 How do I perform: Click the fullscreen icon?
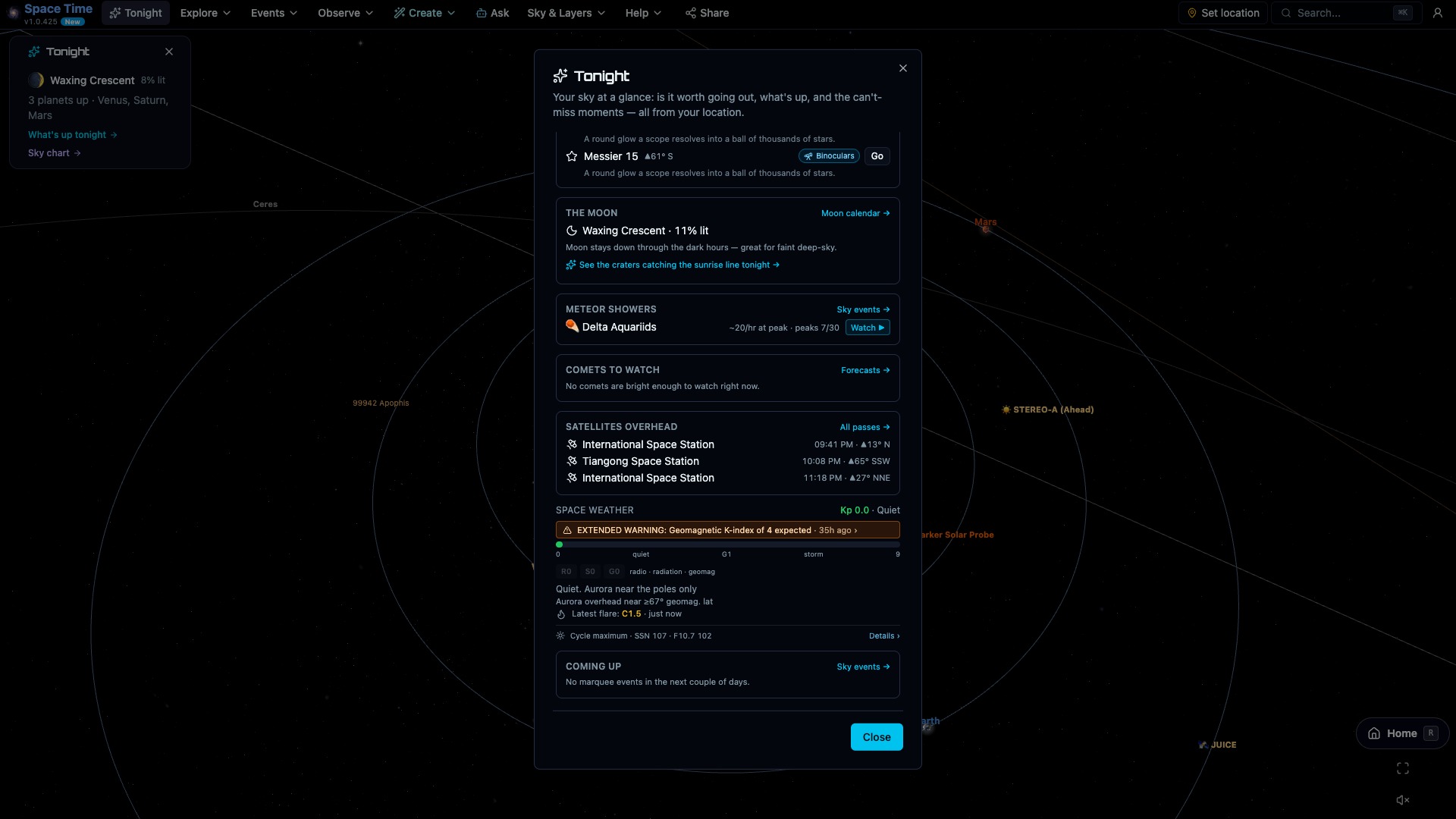1403,768
